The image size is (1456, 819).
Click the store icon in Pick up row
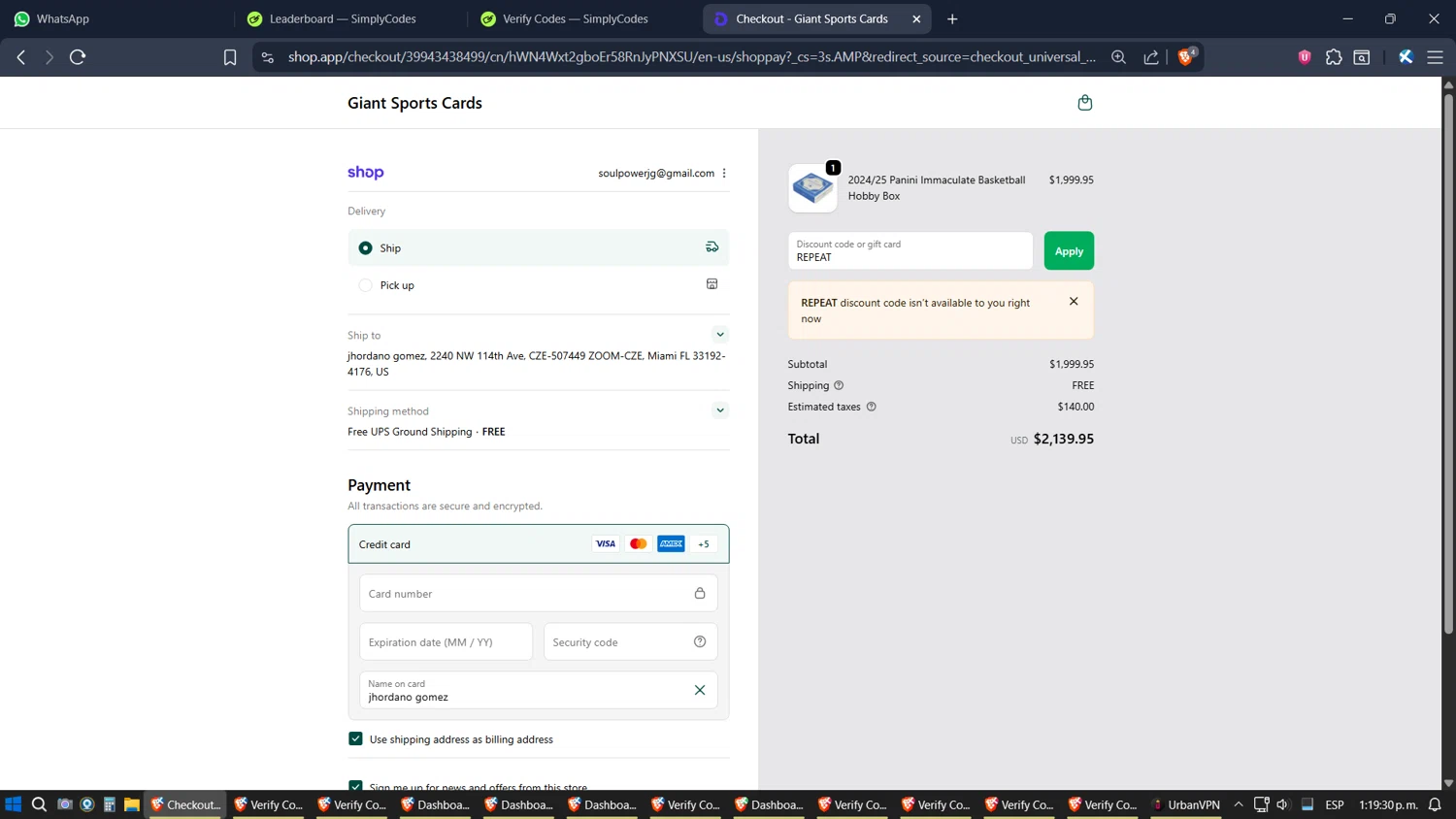click(x=711, y=284)
